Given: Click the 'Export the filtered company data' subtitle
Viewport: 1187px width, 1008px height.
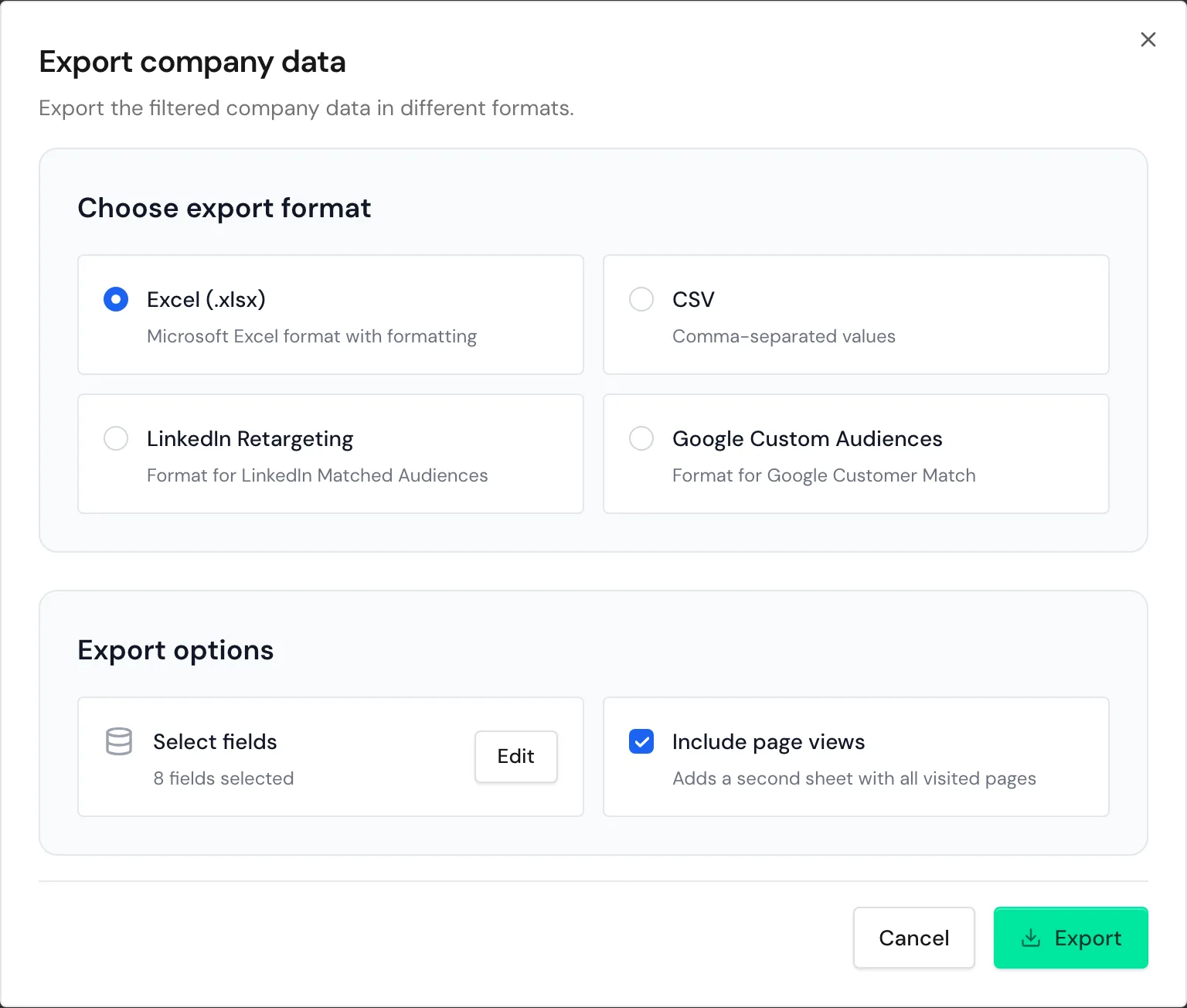Looking at the screenshot, I should 307,107.
